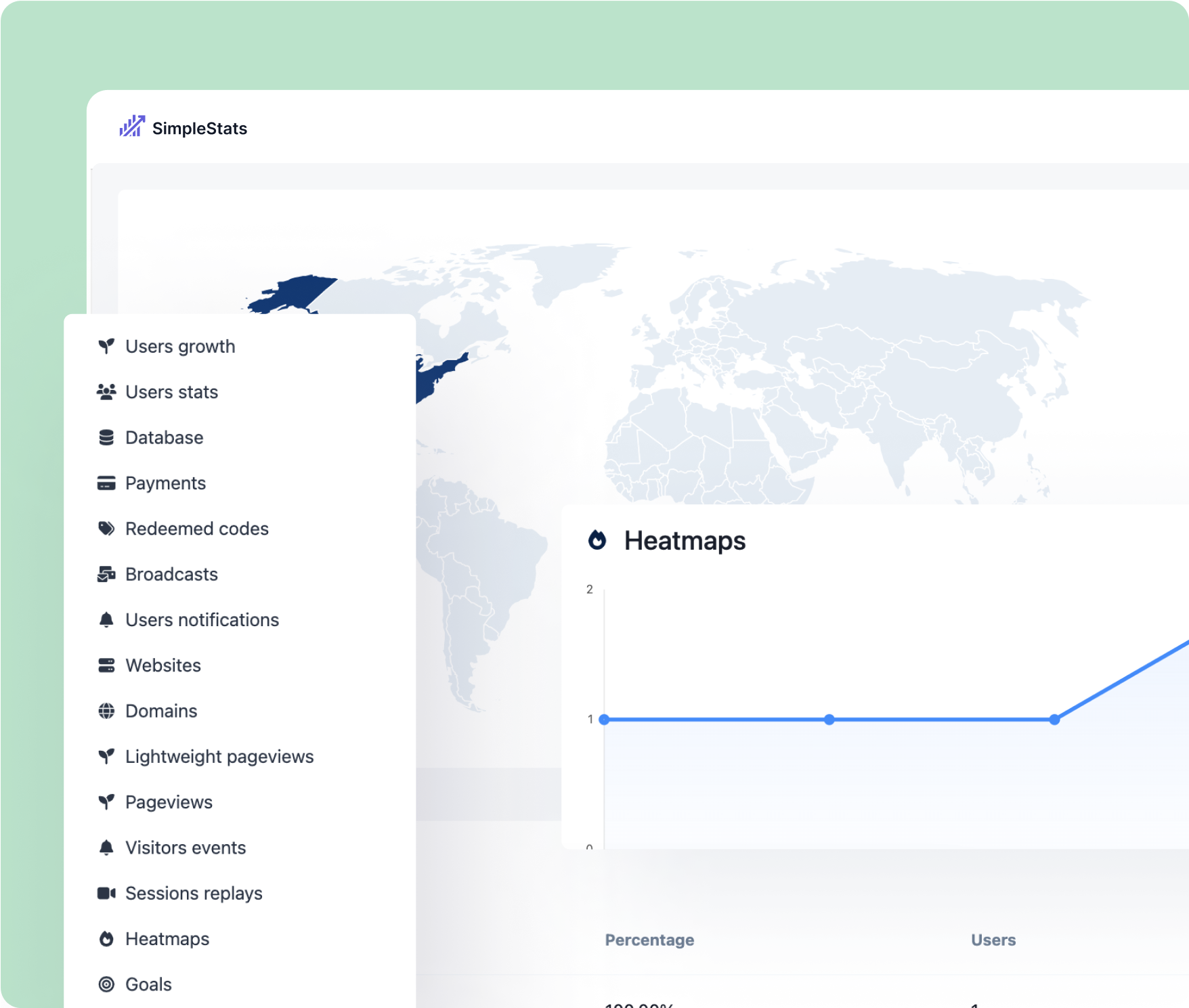1189x1008 pixels.
Task: Open Visitors events in the sidebar
Action: tap(186, 848)
